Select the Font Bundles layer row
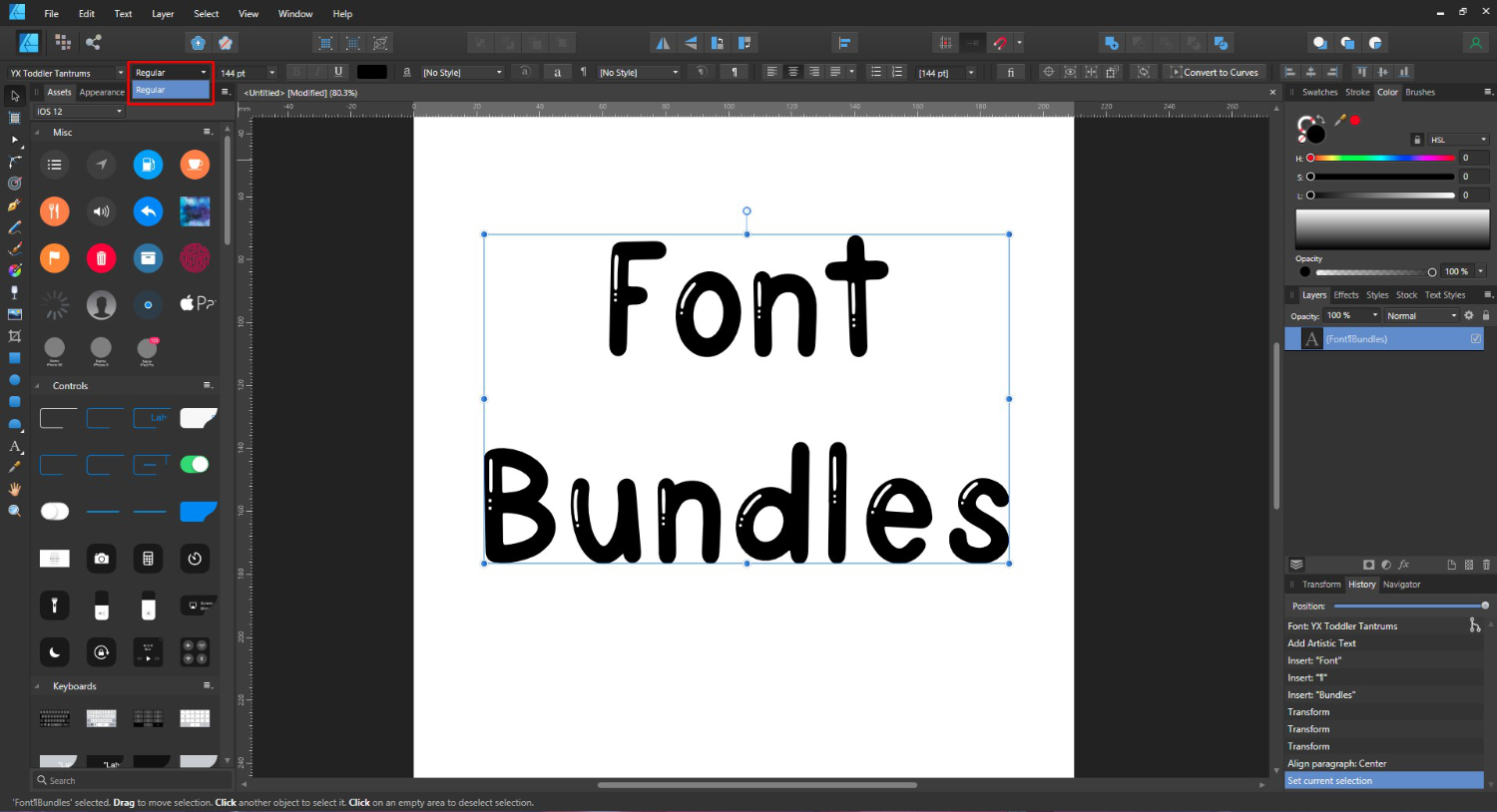The width and height of the screenshot is (1497, 812). [1383, 339]
